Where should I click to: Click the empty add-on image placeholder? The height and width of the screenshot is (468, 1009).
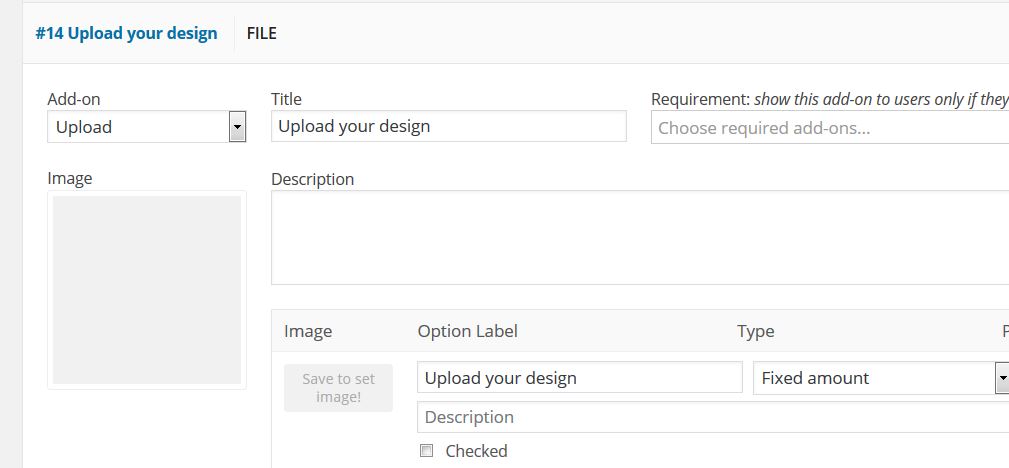pyautogui.click(x=147, y=290)
